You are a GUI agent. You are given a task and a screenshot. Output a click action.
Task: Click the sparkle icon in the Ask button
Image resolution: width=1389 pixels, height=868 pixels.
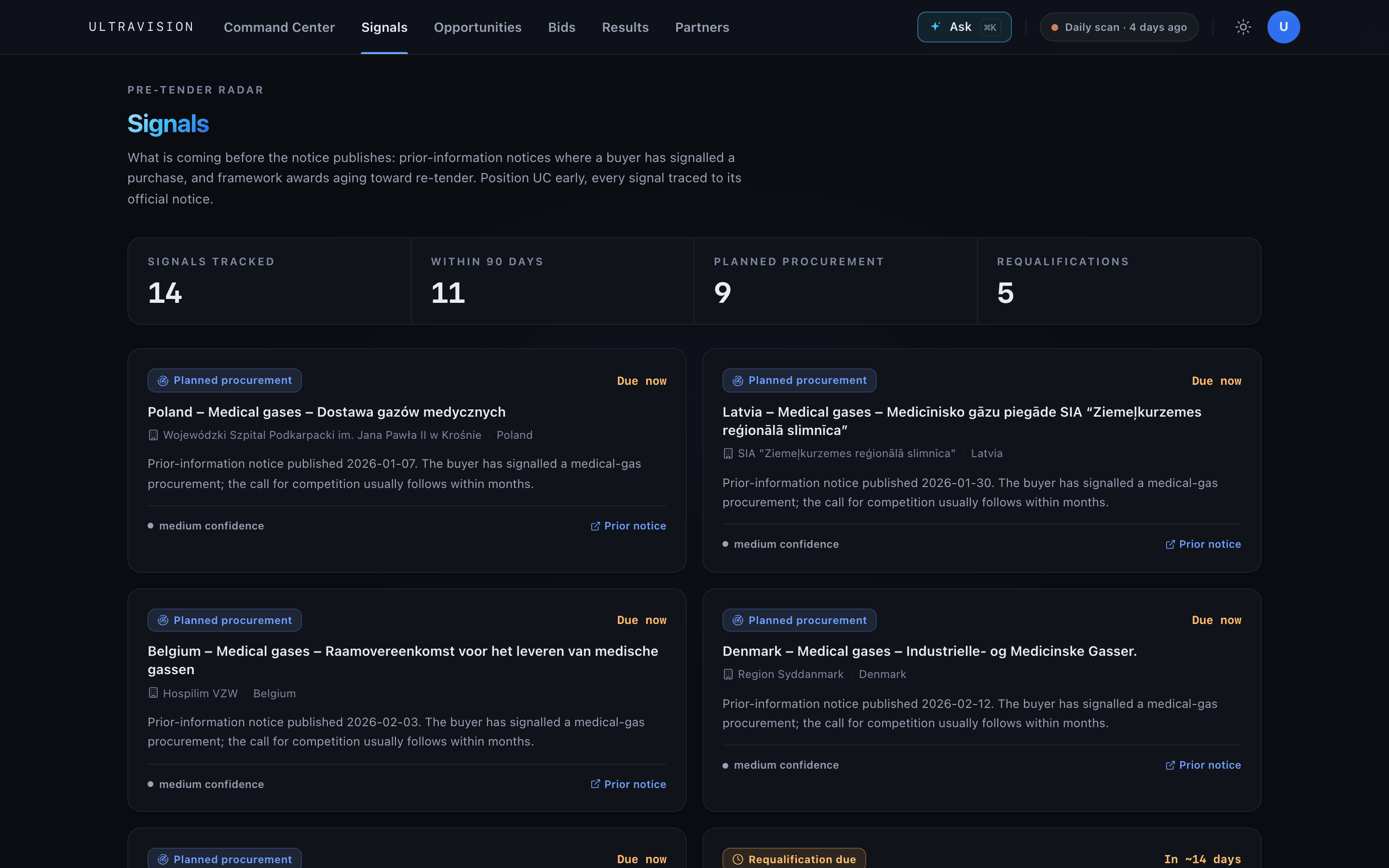[935, 27]
